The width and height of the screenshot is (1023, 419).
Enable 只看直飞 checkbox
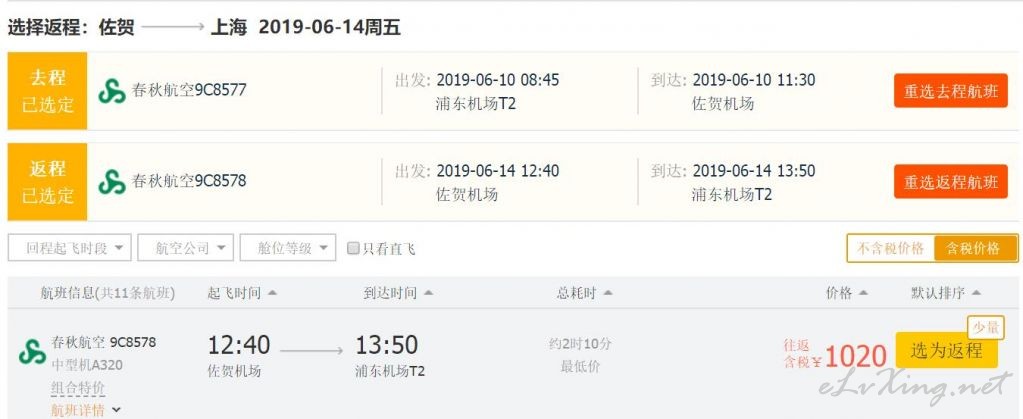(353, 248)
